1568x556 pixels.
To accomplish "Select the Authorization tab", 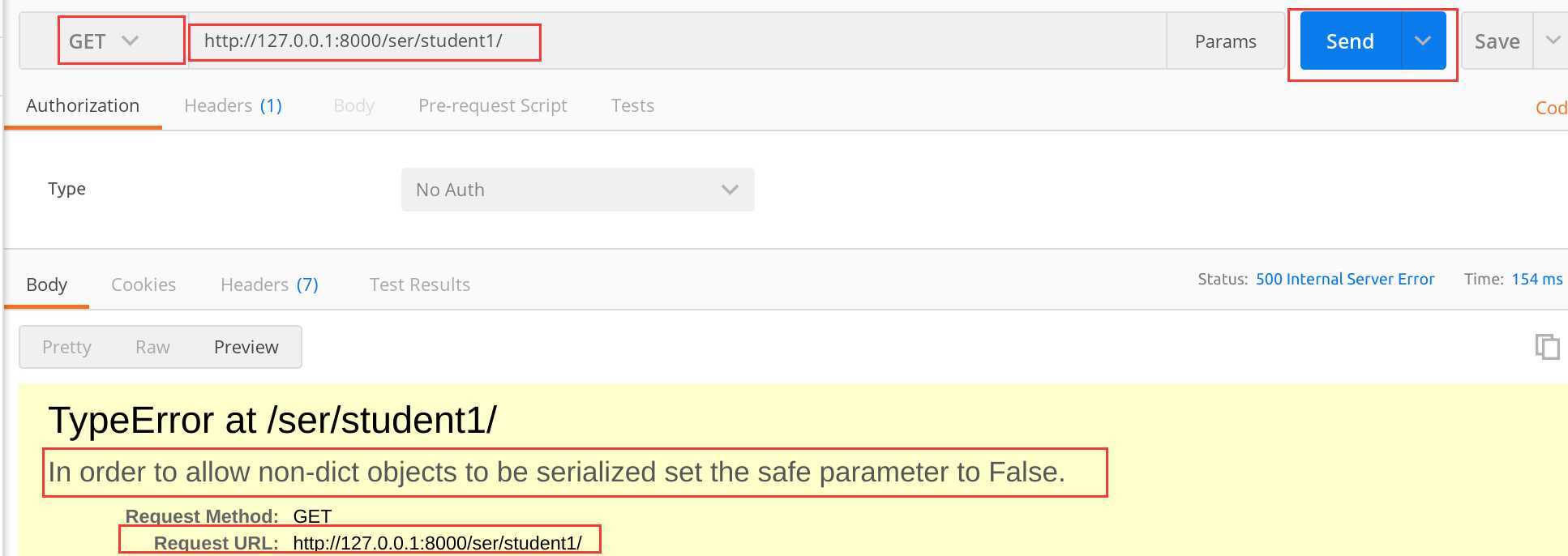I will pos(83,105).
